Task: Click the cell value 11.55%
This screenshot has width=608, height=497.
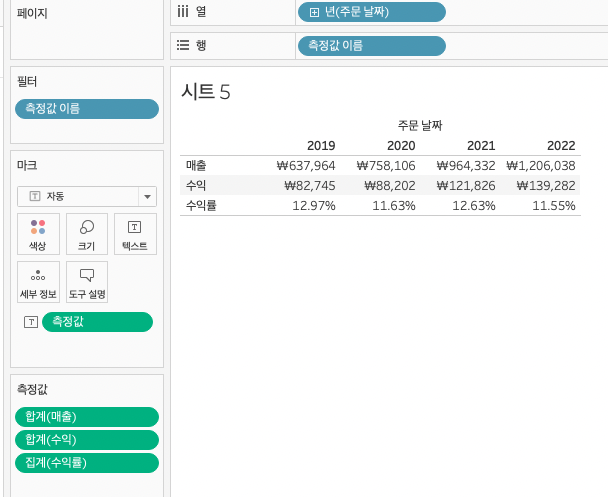Action: click(x=554, y=205)
